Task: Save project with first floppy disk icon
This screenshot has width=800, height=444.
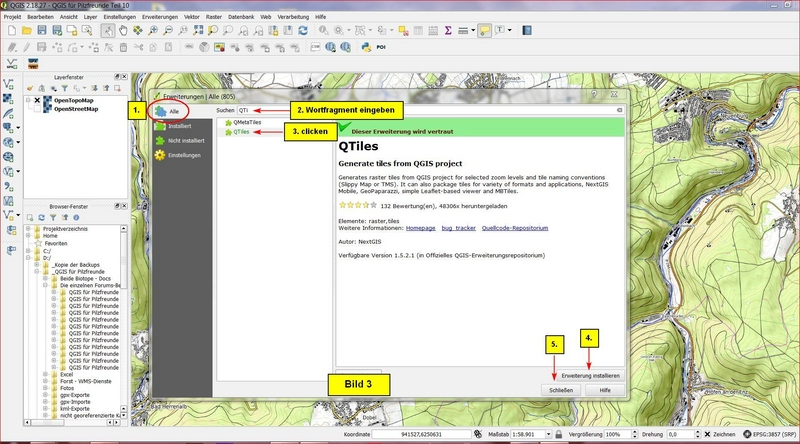Action: coord(42,31)
